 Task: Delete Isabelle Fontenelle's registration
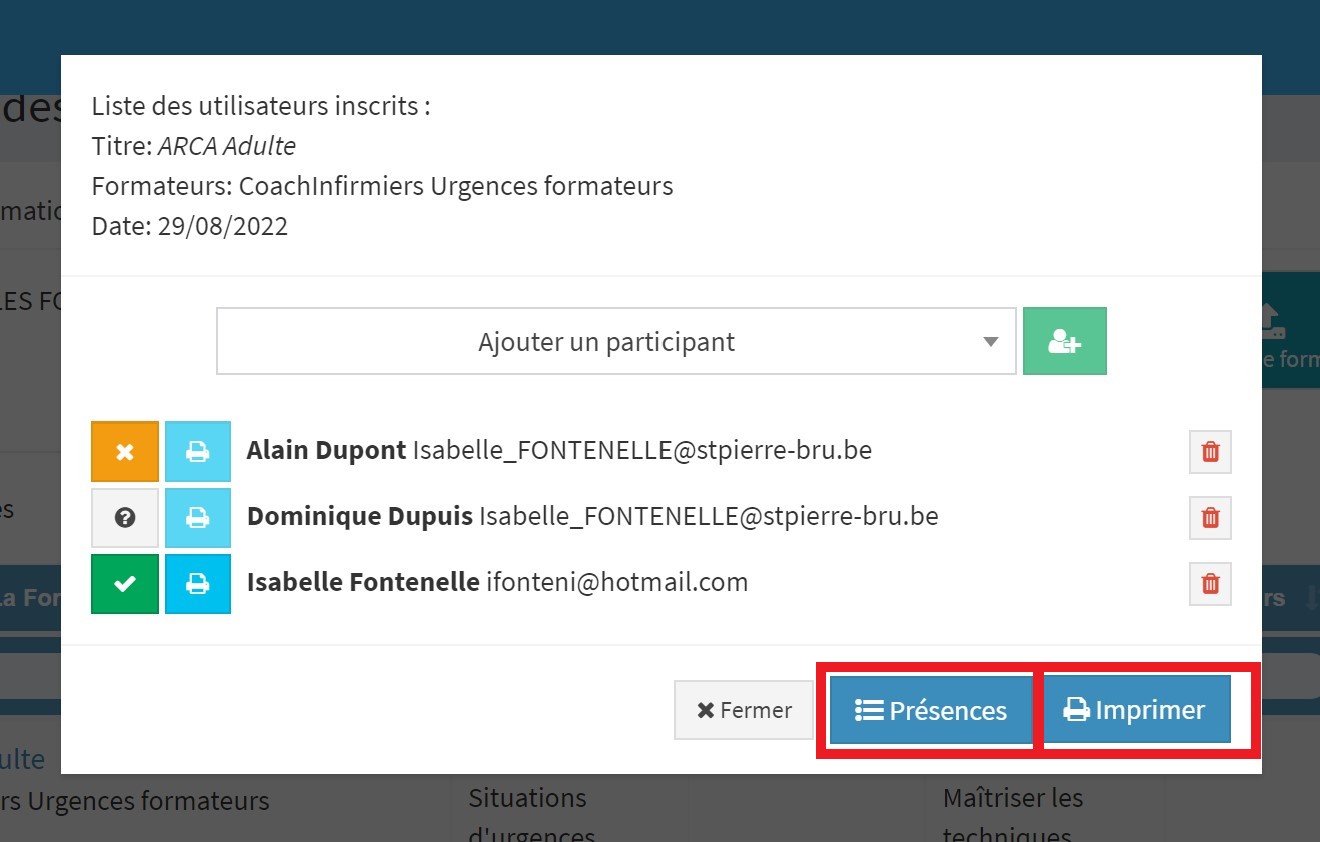(x=1210, y=584)
